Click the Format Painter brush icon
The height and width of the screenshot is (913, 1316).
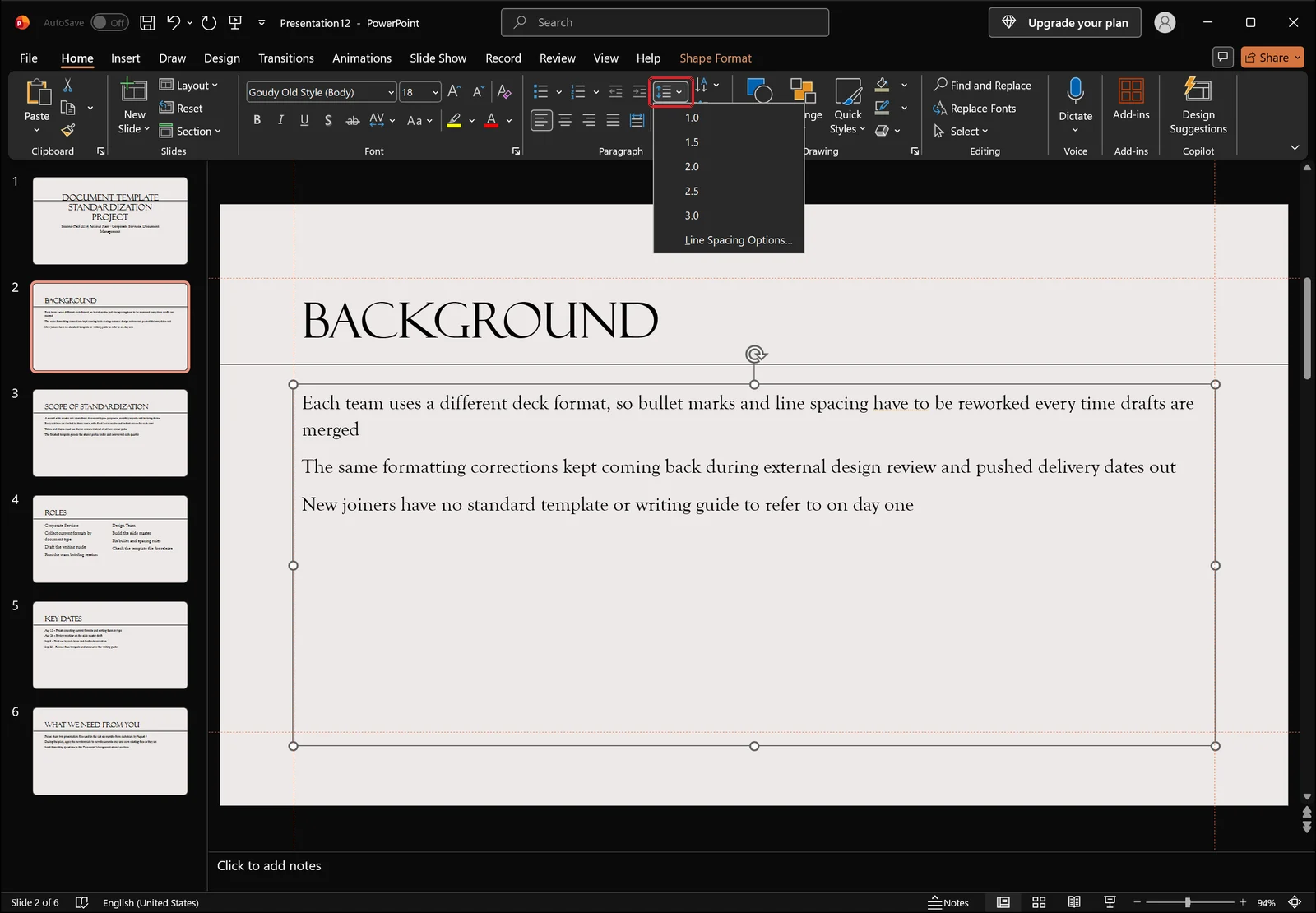[67, 130]
